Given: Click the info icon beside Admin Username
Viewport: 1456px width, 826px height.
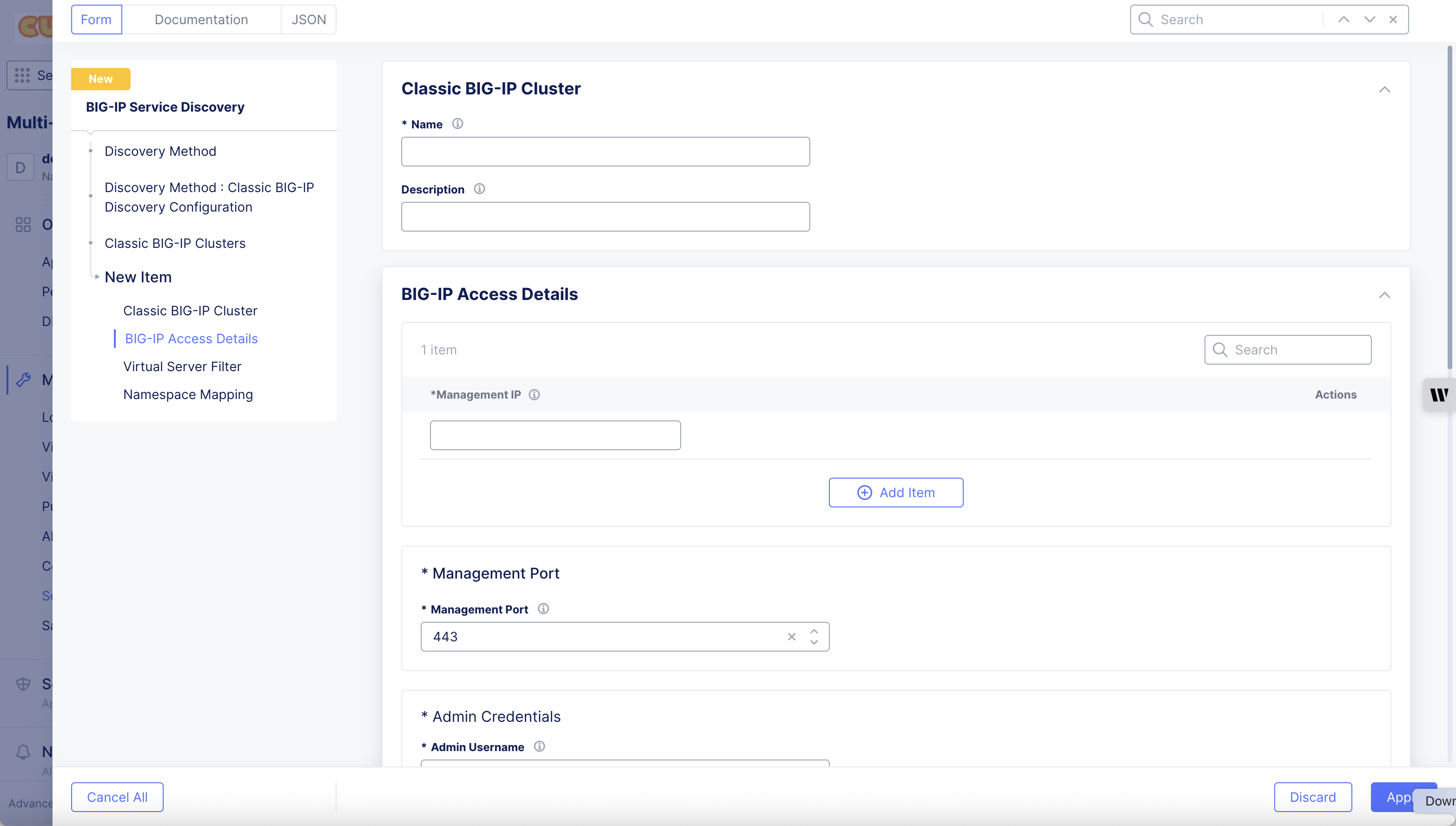Looking at the screenshot, I should coord(539,746).
